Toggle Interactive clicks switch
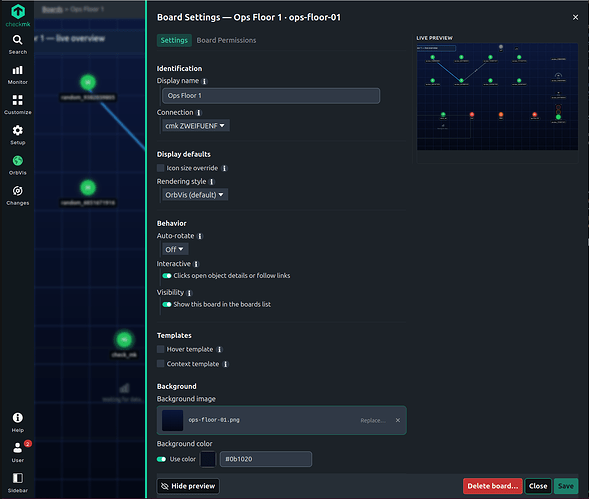 click(x=167, y=276)
